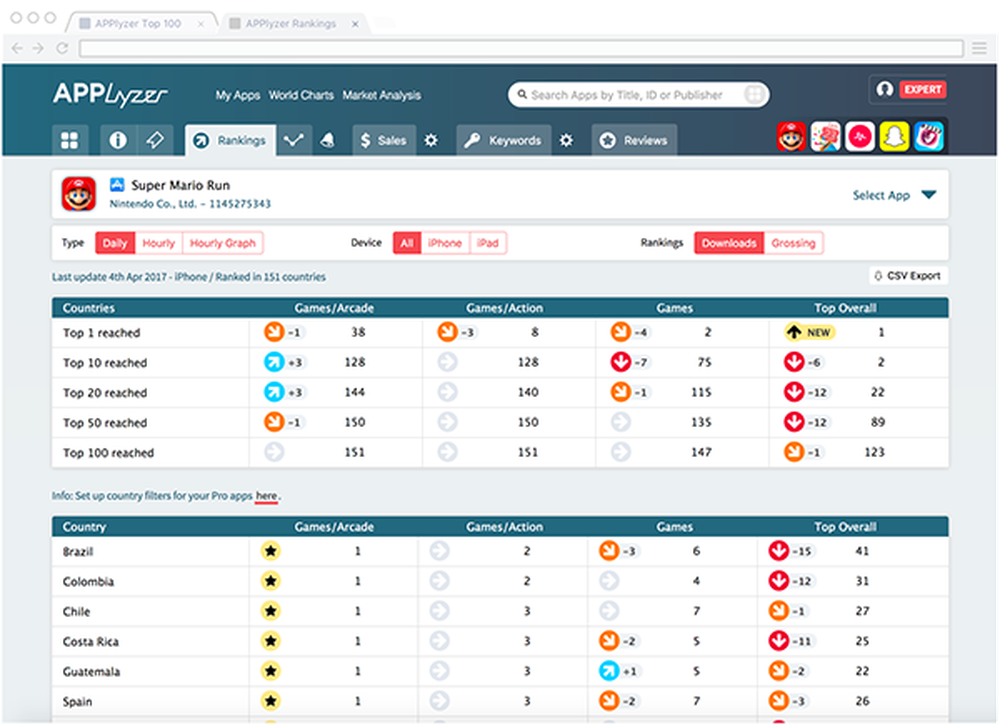Go to World Charts menu

(x=301, y=95)
